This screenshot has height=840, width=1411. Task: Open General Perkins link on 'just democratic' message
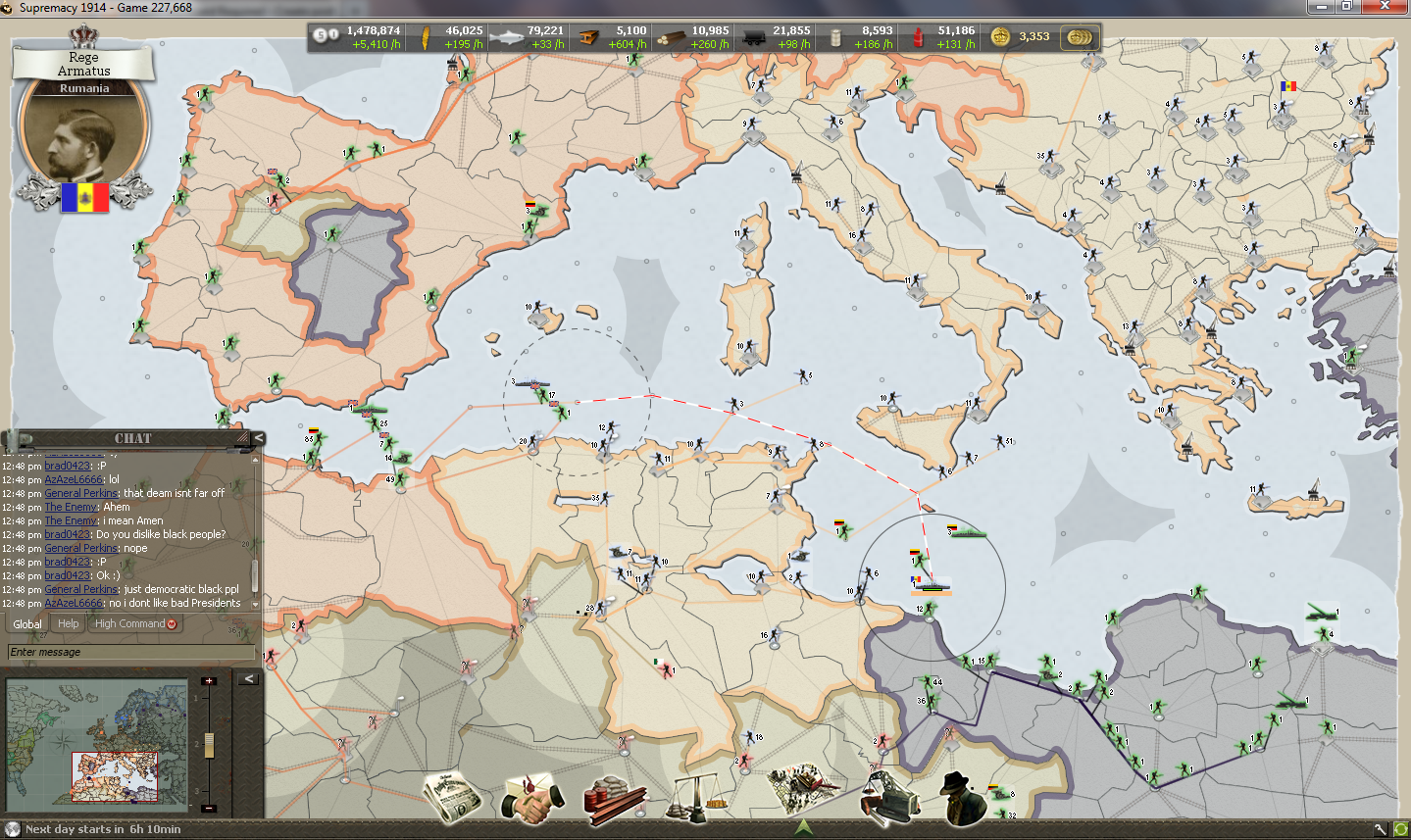(x=81, y=590)
